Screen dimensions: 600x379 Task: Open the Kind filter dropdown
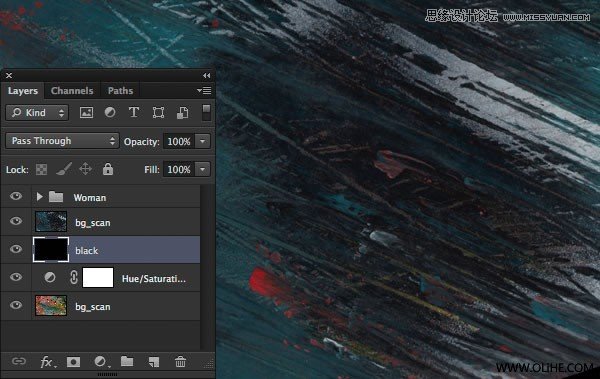37,113
